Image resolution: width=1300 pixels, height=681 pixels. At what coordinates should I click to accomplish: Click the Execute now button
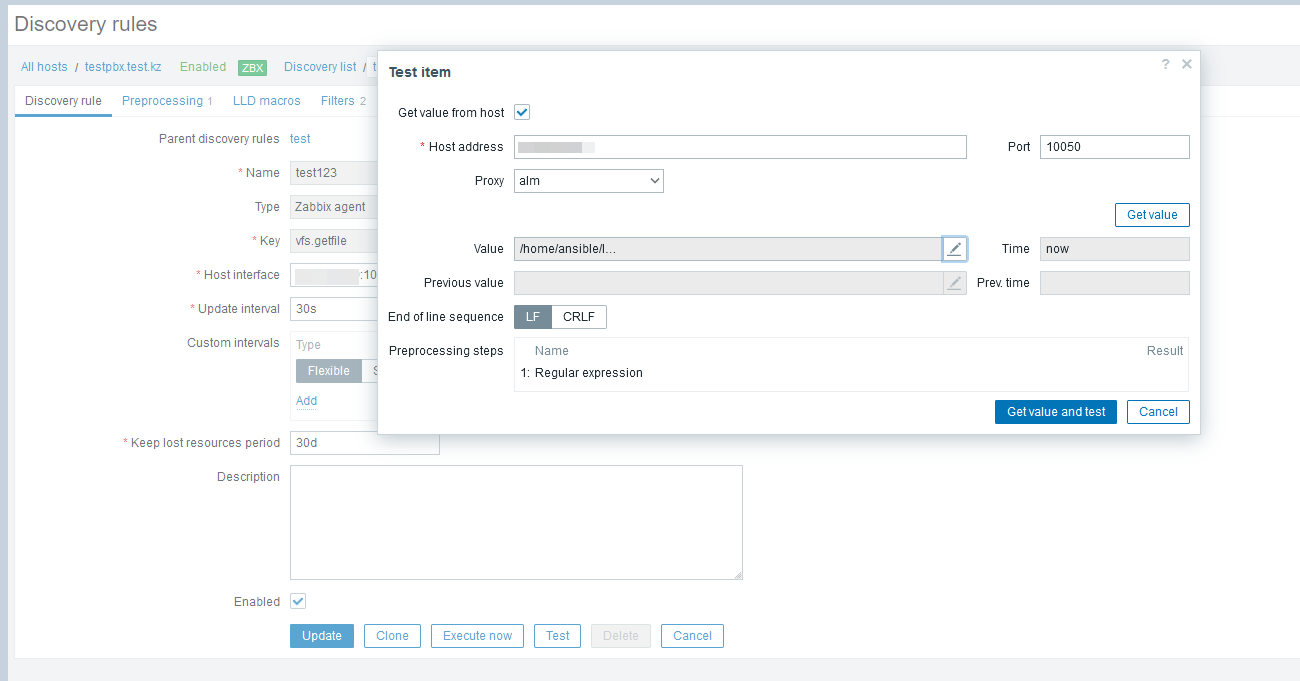(477, 636)
